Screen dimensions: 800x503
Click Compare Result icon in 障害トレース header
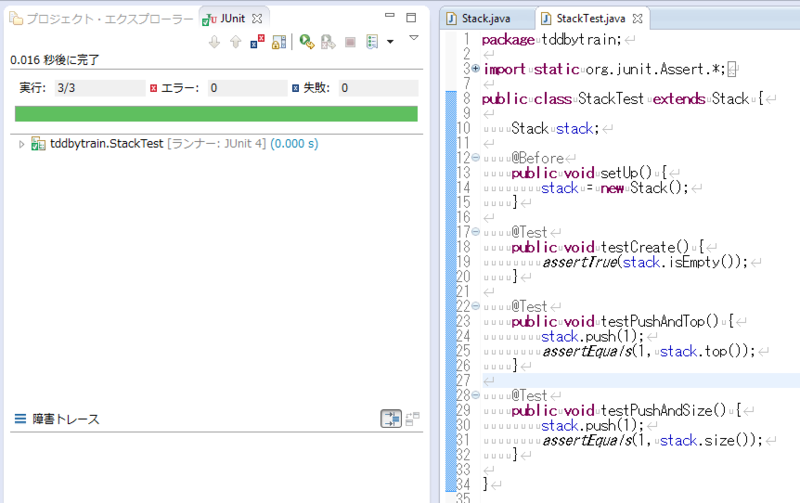(x=412, y=419)
